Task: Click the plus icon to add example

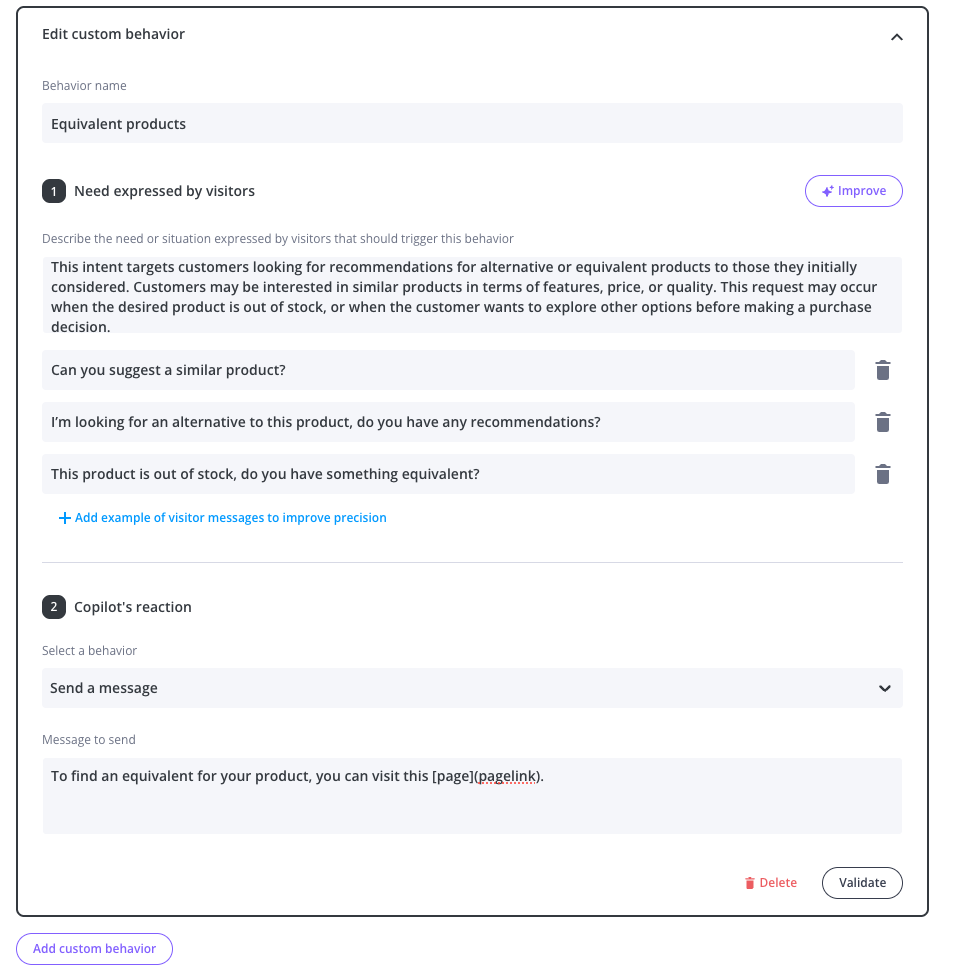Action: [x=65, y=518]
